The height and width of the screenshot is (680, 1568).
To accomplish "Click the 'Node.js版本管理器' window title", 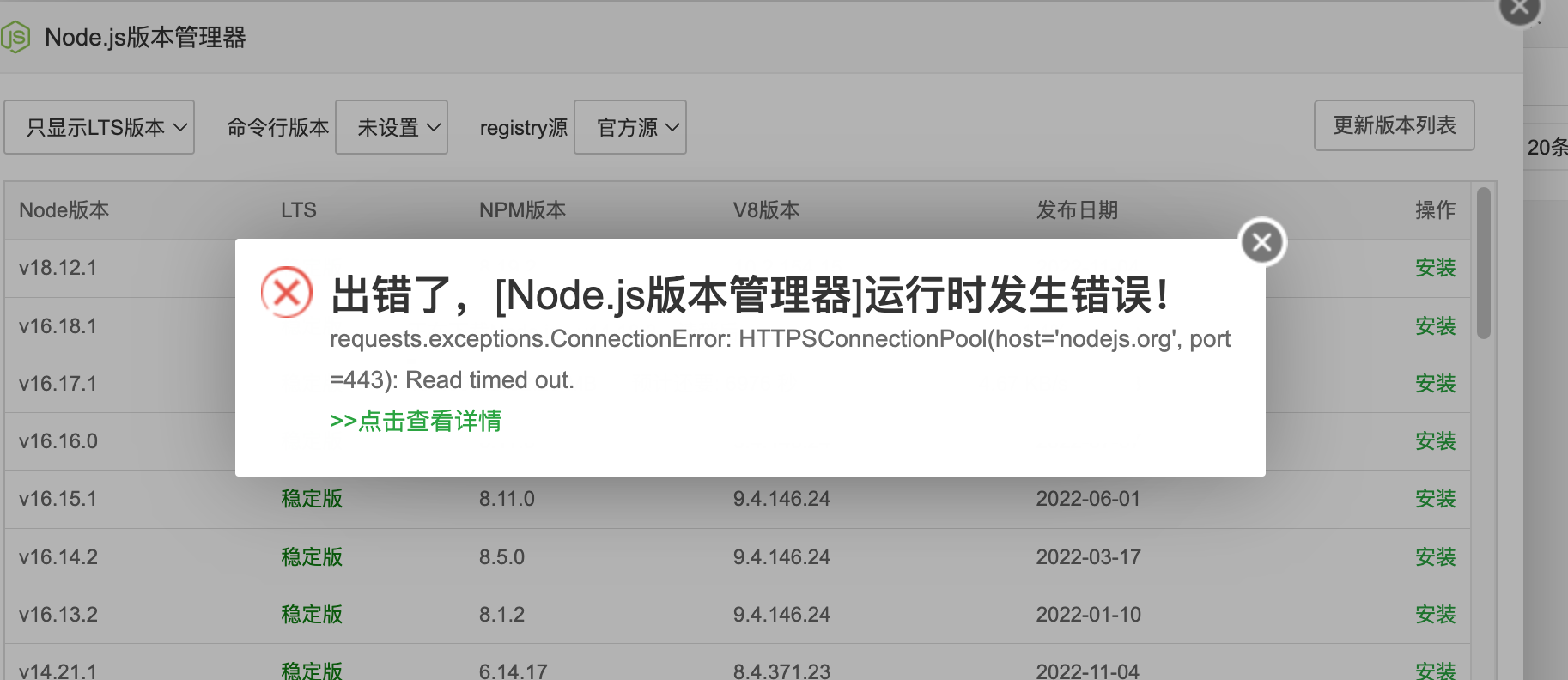I will (x=145, y=38).
